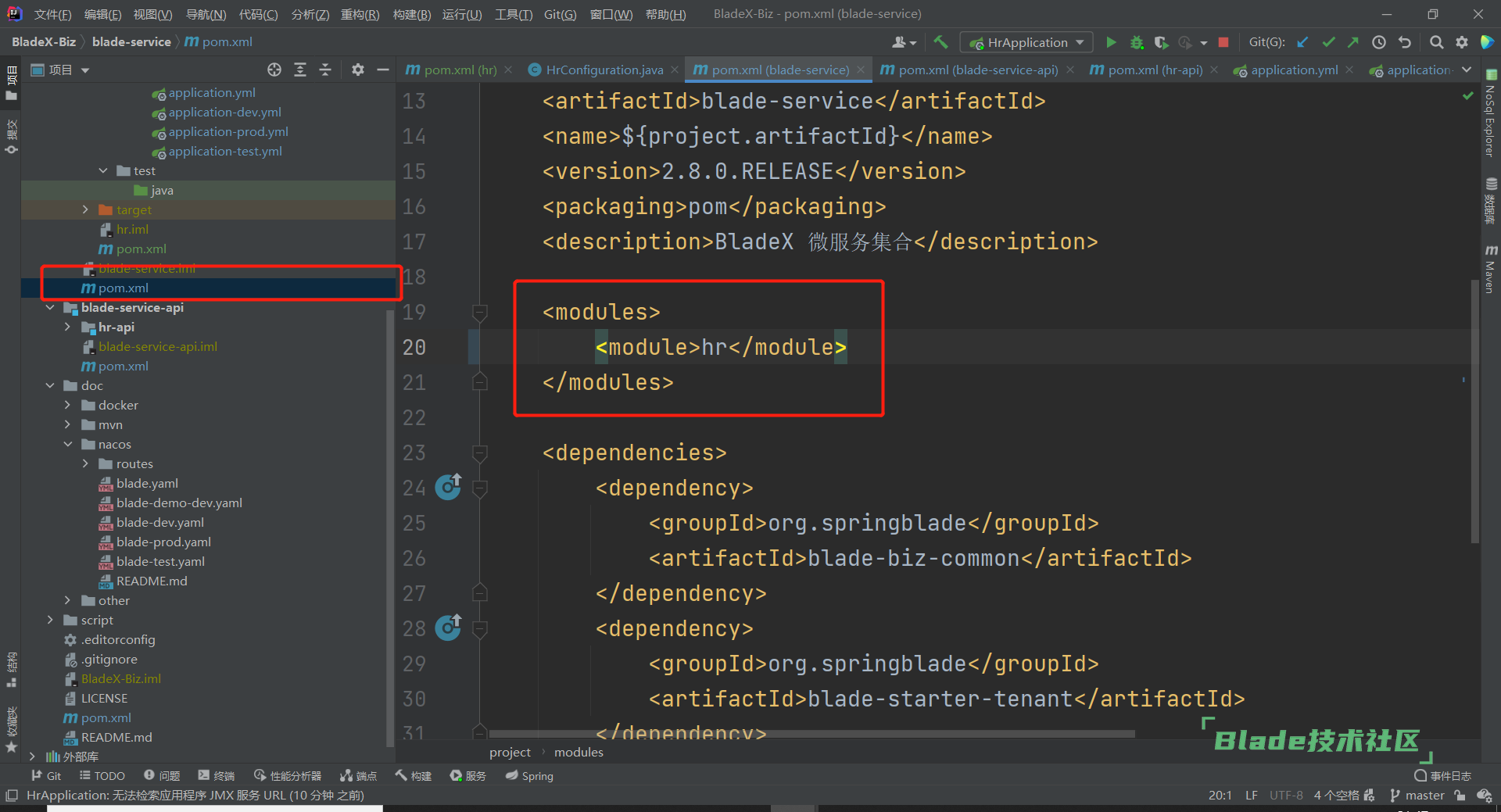Viewport: 1501px width, 812px height.
Task: Click the Git update project blue arrow
Action: [x=1302, y=42]
